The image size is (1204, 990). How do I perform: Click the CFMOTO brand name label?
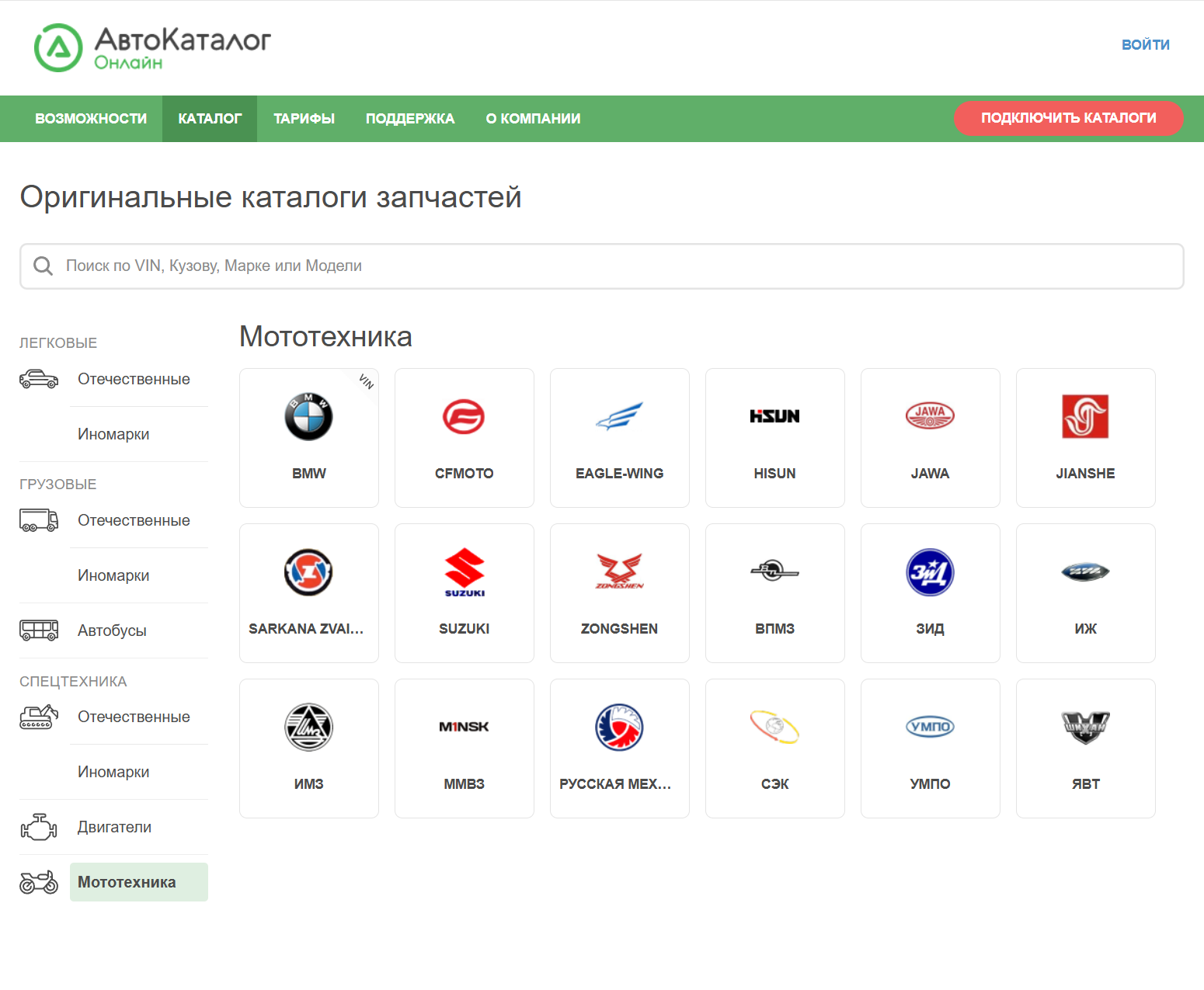pos(465,474)
